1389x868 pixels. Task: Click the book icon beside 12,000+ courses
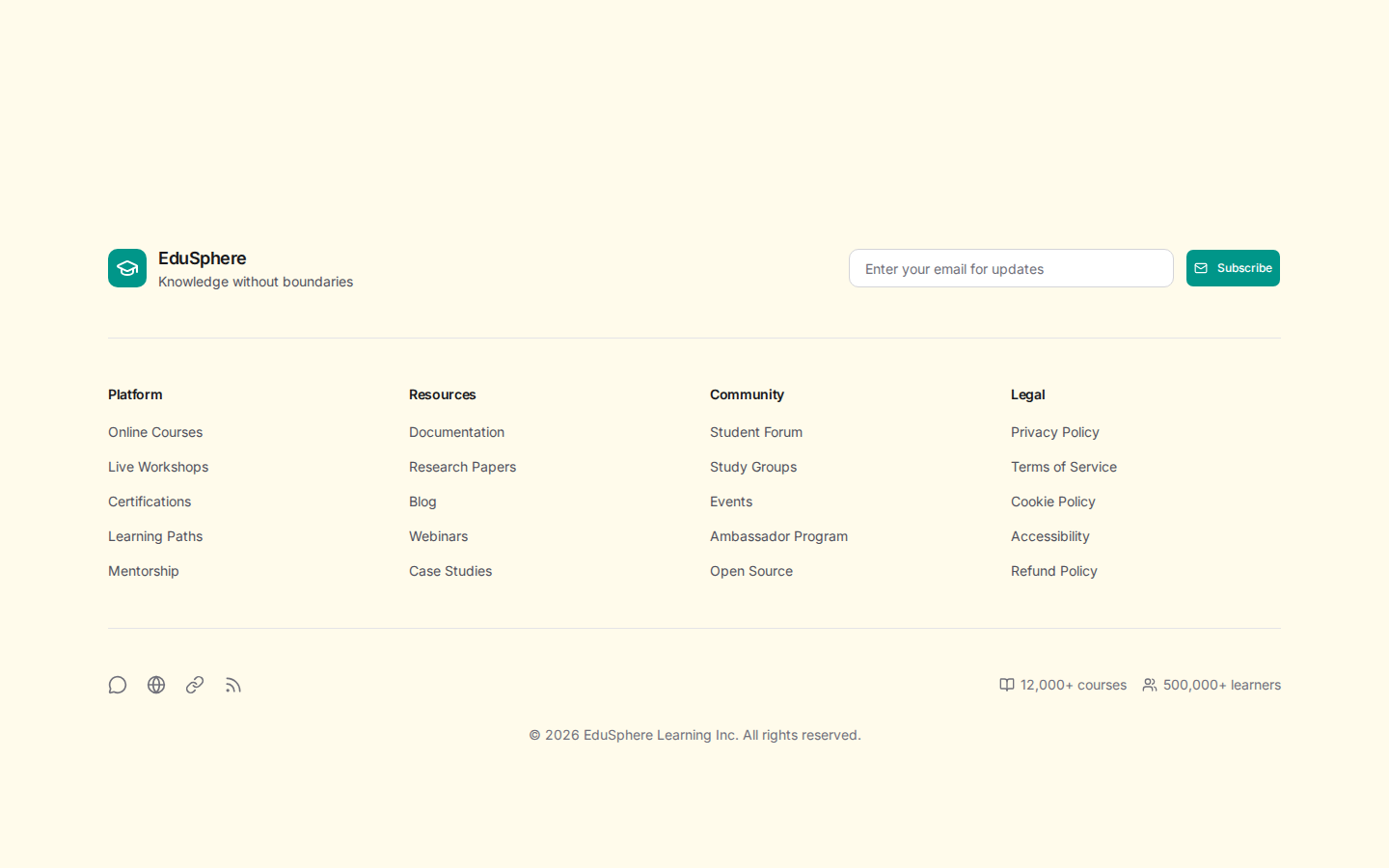coord(1007,685)
